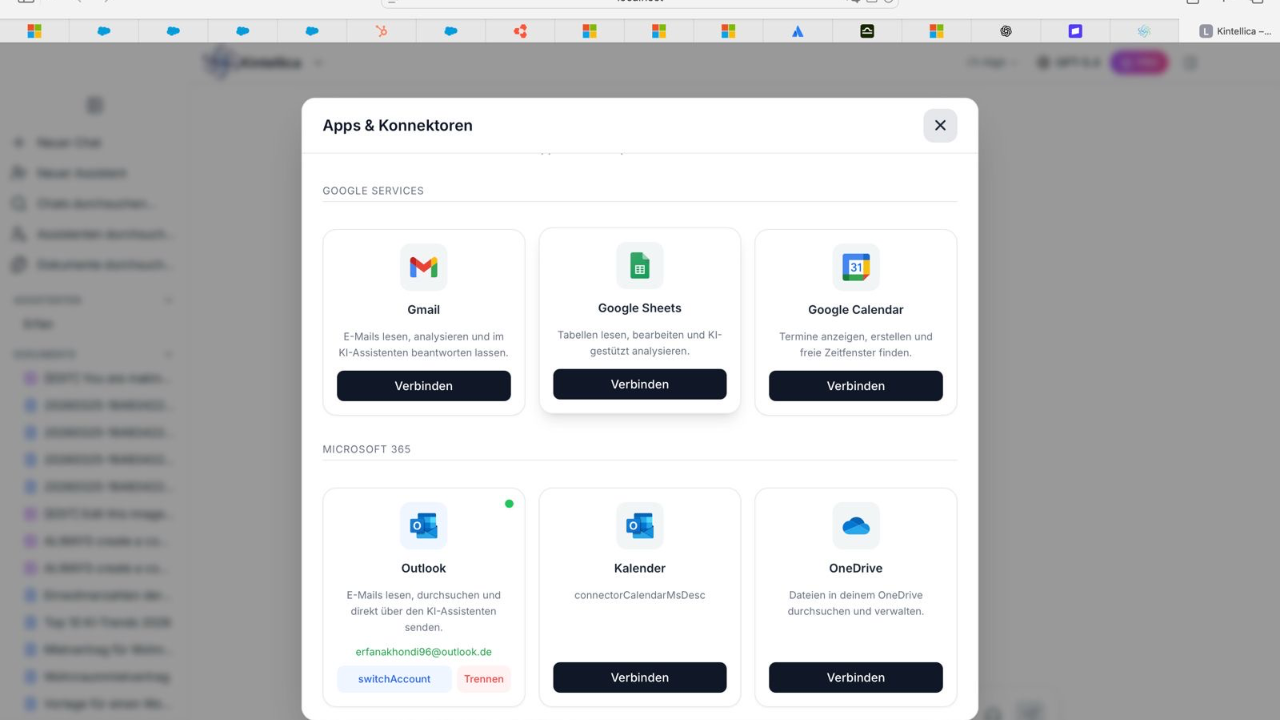The width and height of the screenshot is (1280, 720).
Task: Connect Google Calendar via Verbinden
Action: click(856, 386)
